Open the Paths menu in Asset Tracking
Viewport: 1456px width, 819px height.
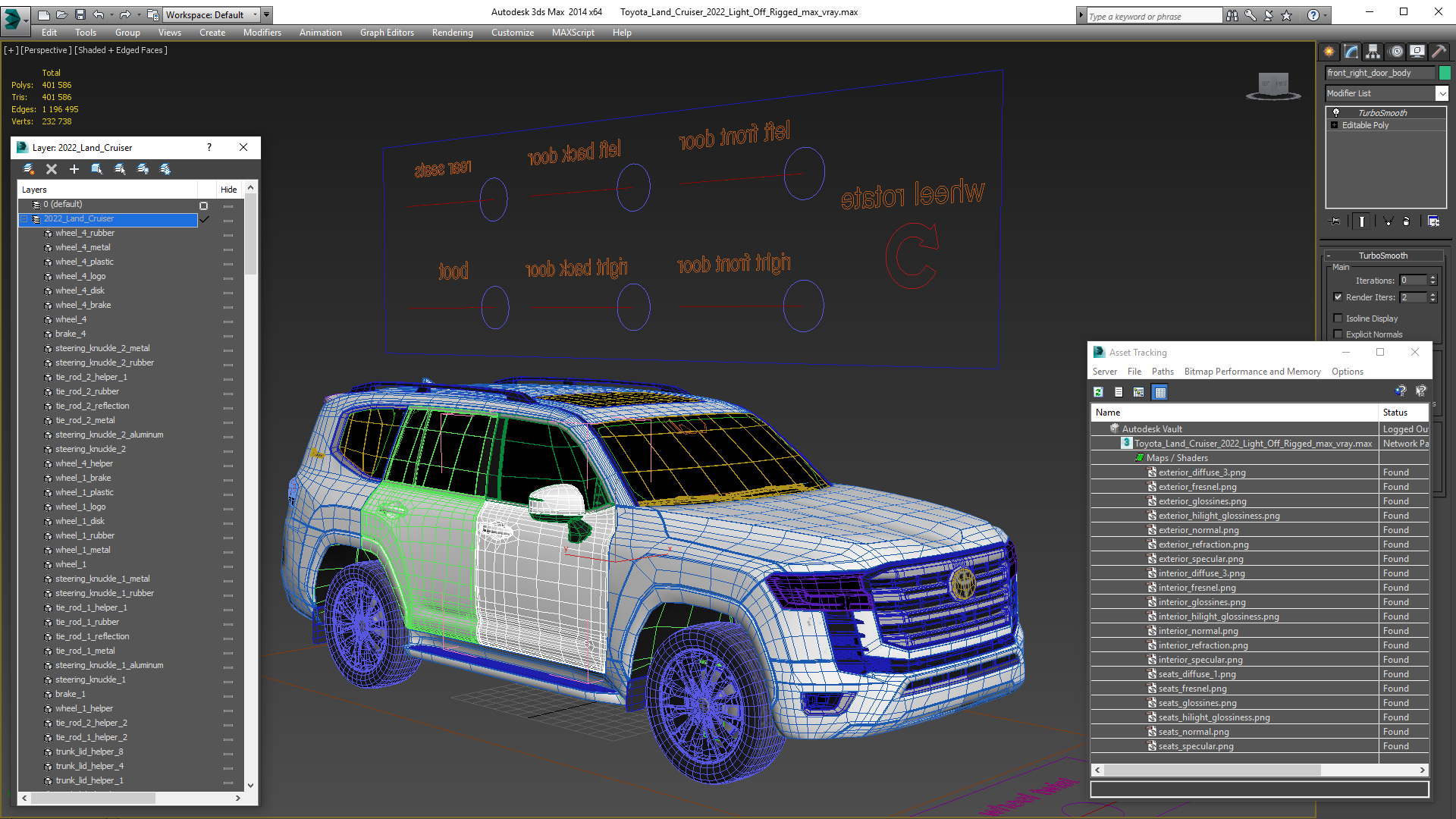[1163, 372]
